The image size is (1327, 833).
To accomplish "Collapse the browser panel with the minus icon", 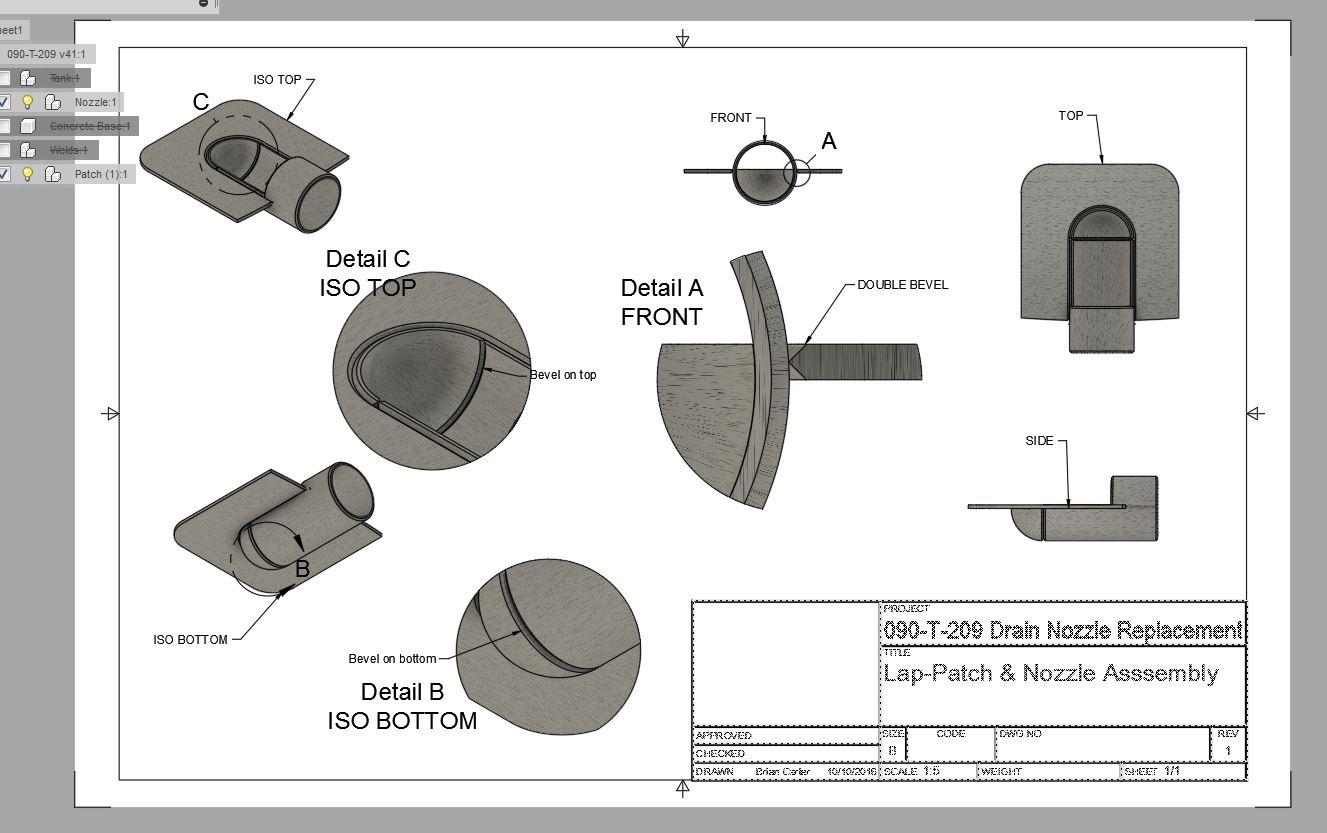I will coord(204,3).
